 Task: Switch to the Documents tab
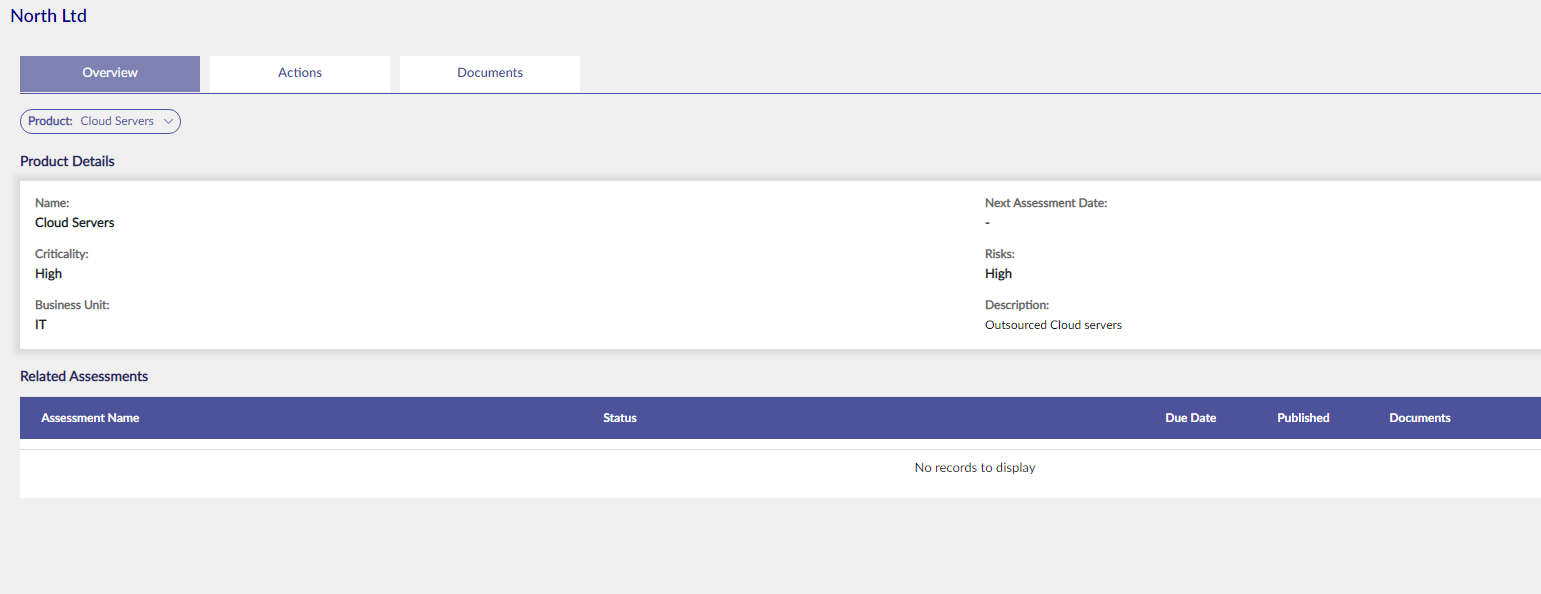(x=490, y=73)
